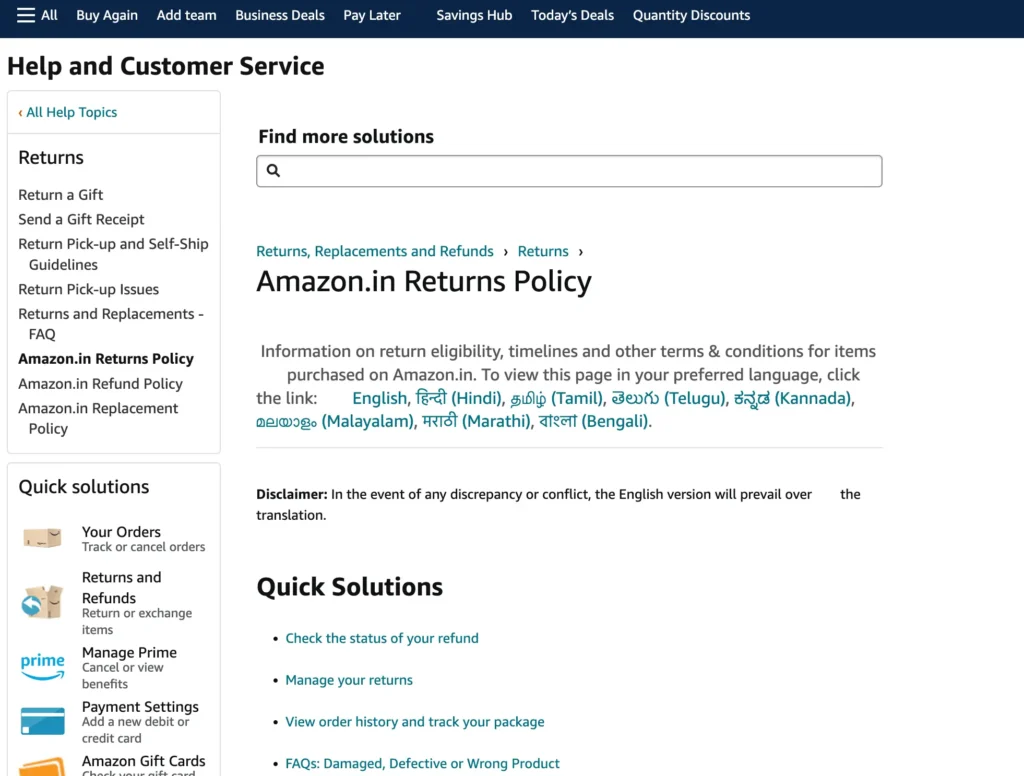Image resolution: width=1024 pixels, height=776 pixels.
Task: Check the status of your refund
Action: (x=382, y=638)
